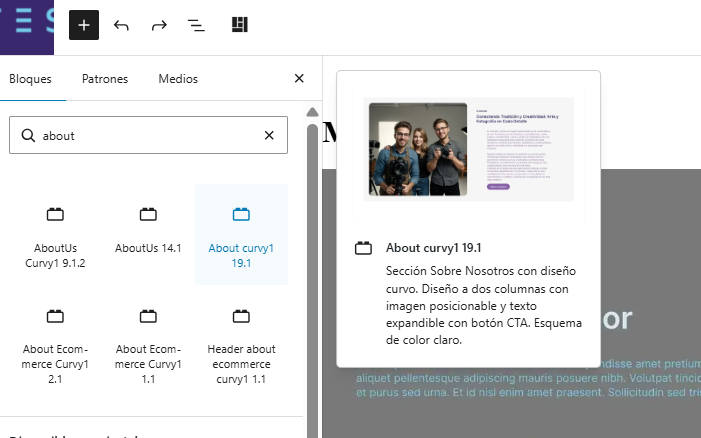The image size is (701, 438).
Task: Click the inserter panel scrollbar up arrow
Action: (312, 112)
